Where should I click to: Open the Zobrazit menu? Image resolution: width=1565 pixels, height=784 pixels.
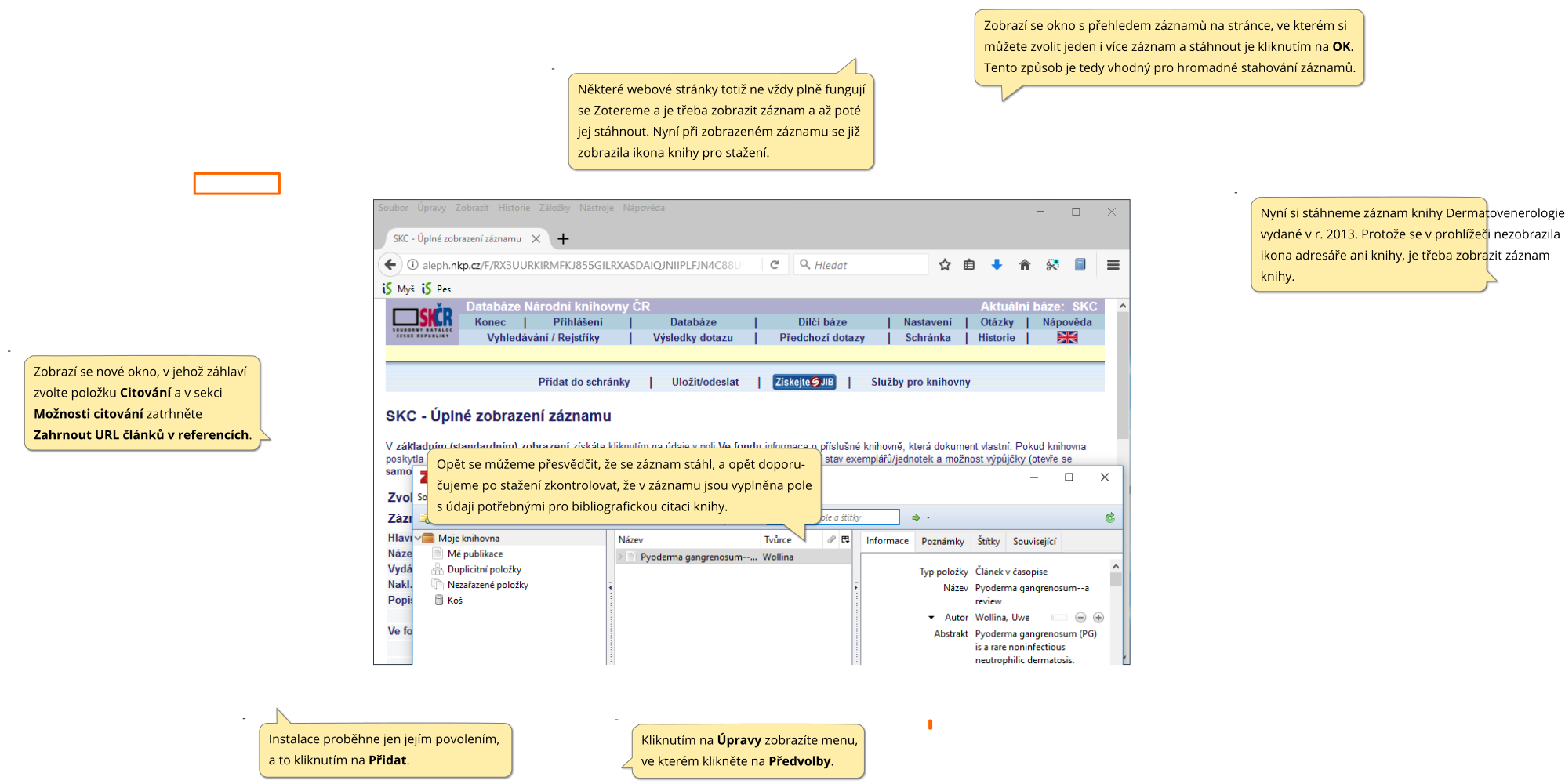pos(471,208)
